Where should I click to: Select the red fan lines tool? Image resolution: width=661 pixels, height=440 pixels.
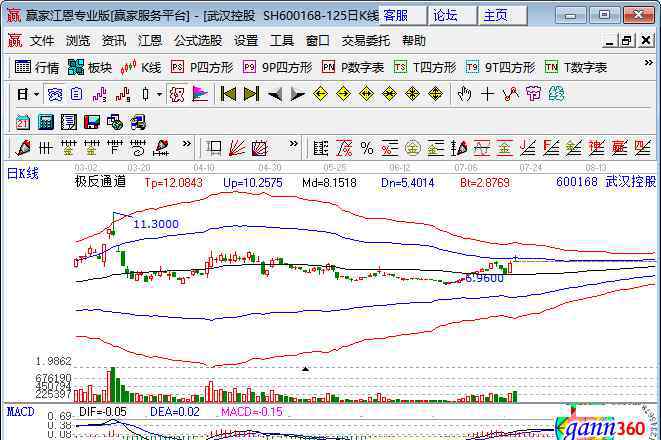[236, 148]
